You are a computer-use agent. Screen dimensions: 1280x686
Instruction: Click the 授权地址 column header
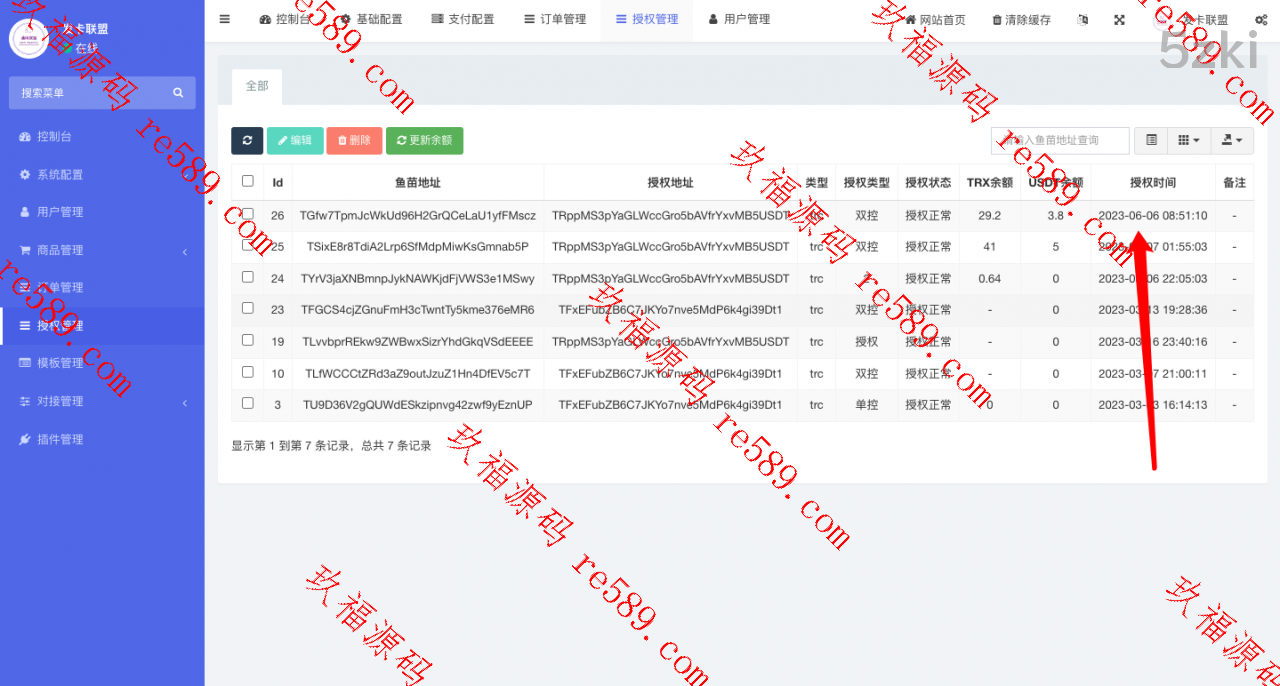point(670,183)
